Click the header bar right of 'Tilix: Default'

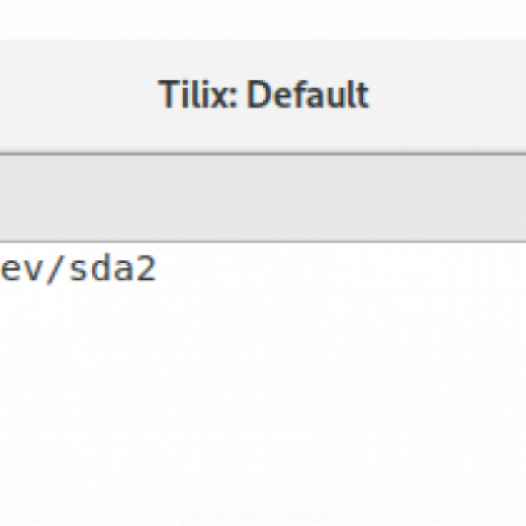448,96
